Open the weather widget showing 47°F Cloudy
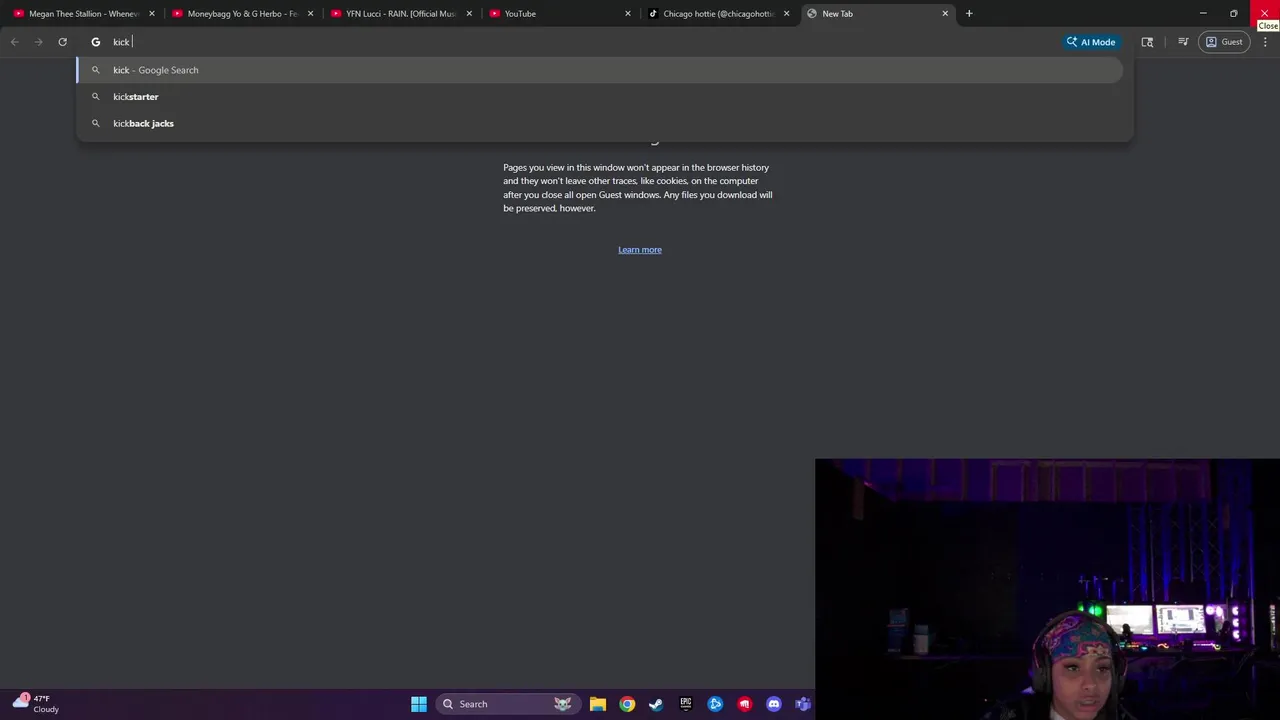Viewport: 1280px width, 720px height. [36, 704]
